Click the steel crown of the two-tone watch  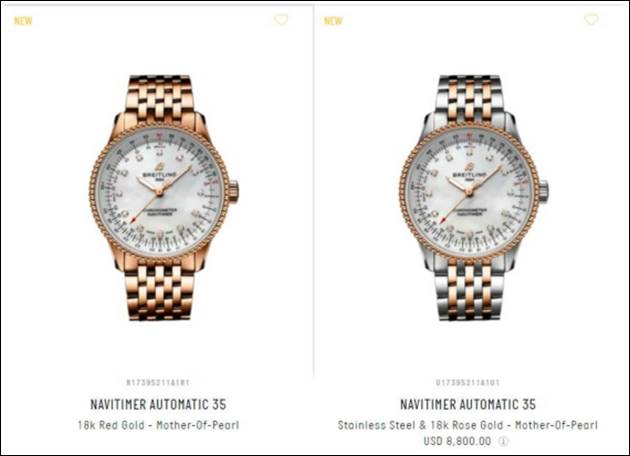(544, 192)
